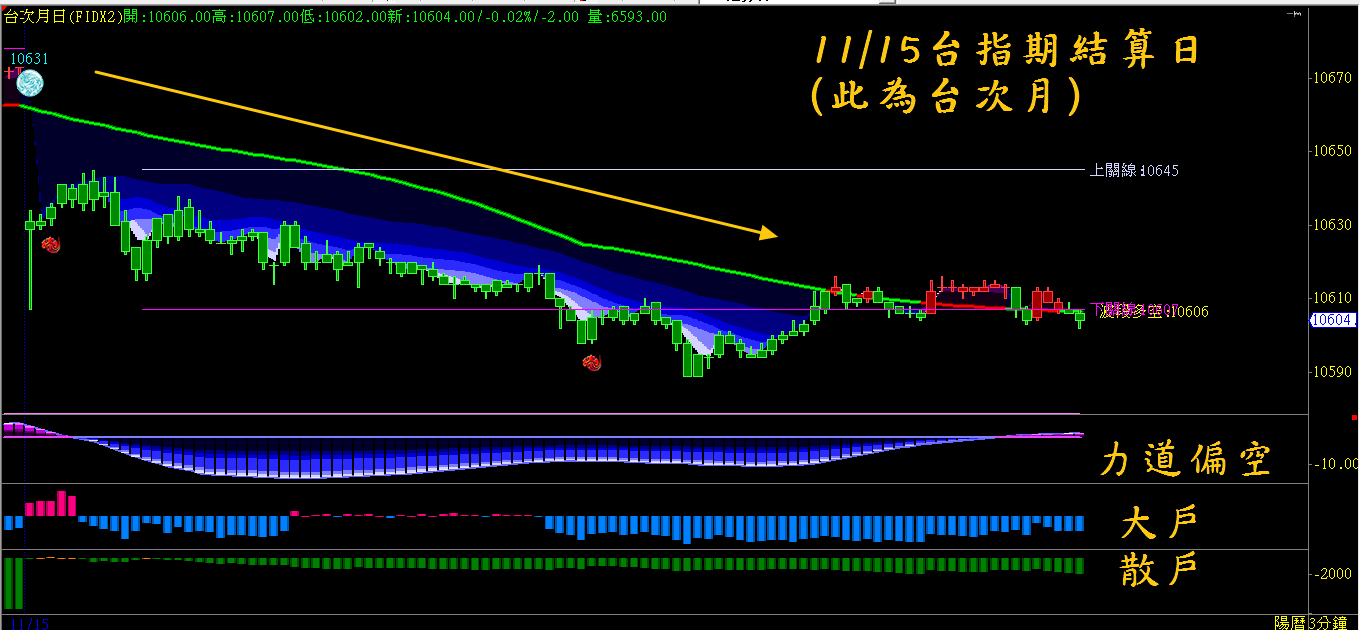Viewport: 1360px width, 630px height.
Task: Click the -10.00 indicator axis value
Action: 1335,464
